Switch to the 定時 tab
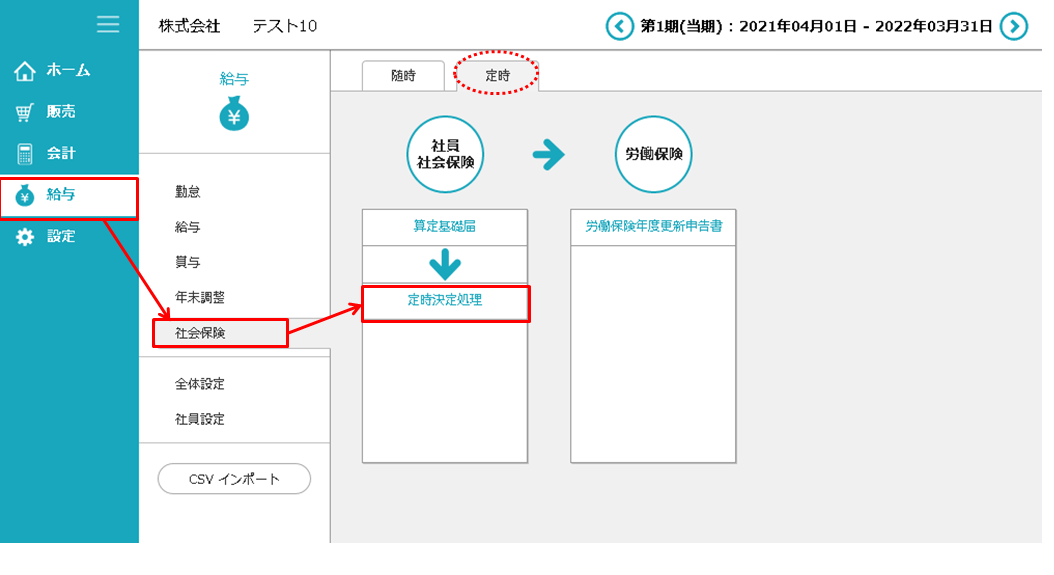The width and height of the screenshot is (1054, 575). pyautogui.click(x=497, y=76)
